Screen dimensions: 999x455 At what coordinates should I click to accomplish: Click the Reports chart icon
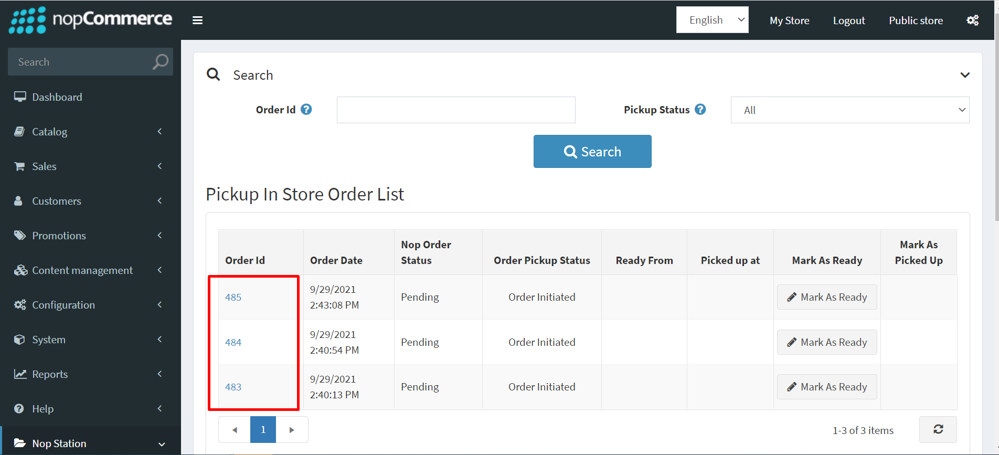coord(20,374)
